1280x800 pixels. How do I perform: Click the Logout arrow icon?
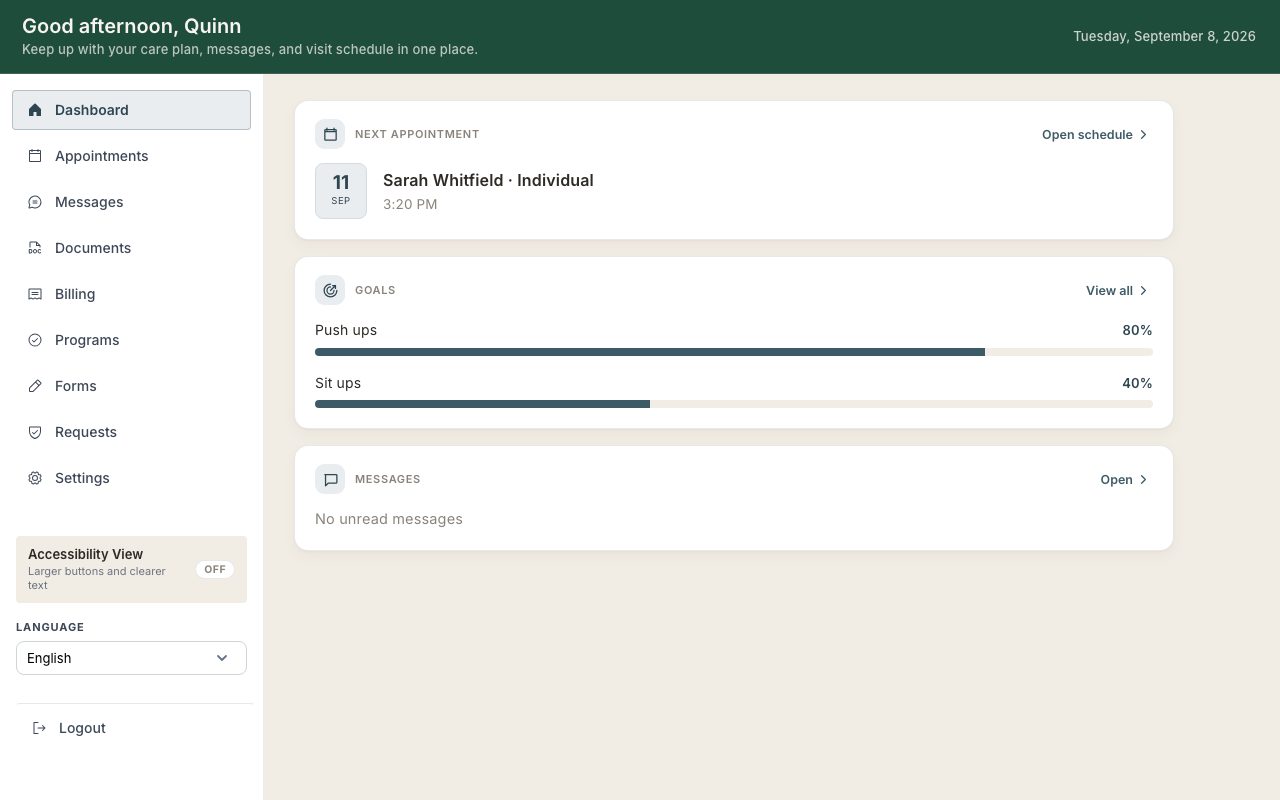tap(39, 728)
